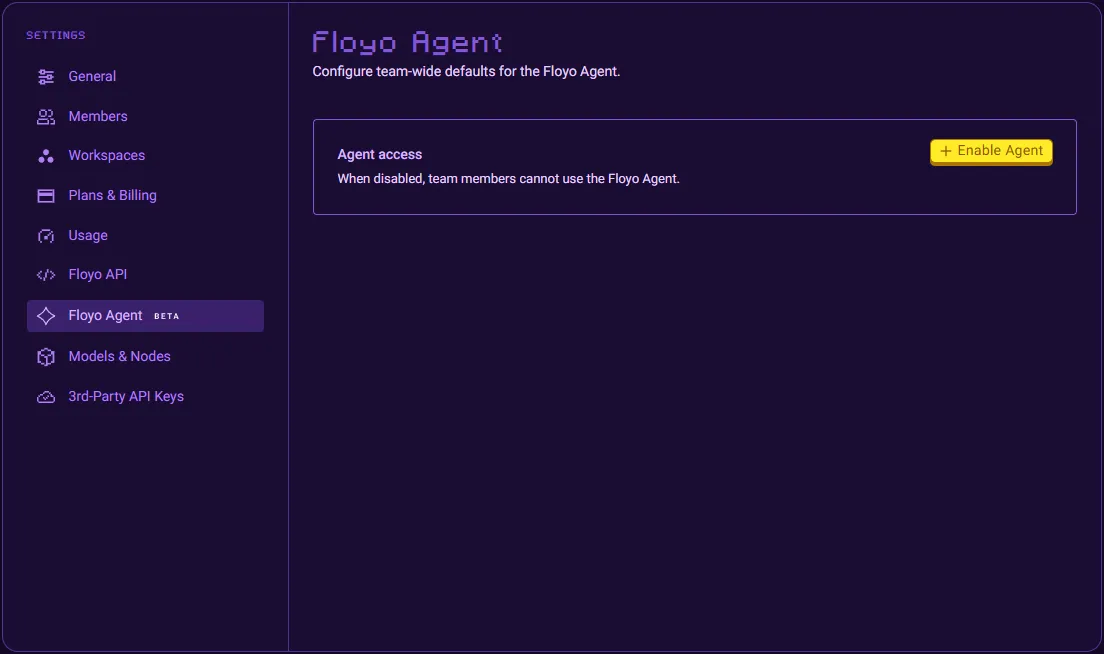Click the BETA badge next to Floyo Agent
Image resolution: width=1104 pixels, height=654 pixels.
[x=166, y=317]
